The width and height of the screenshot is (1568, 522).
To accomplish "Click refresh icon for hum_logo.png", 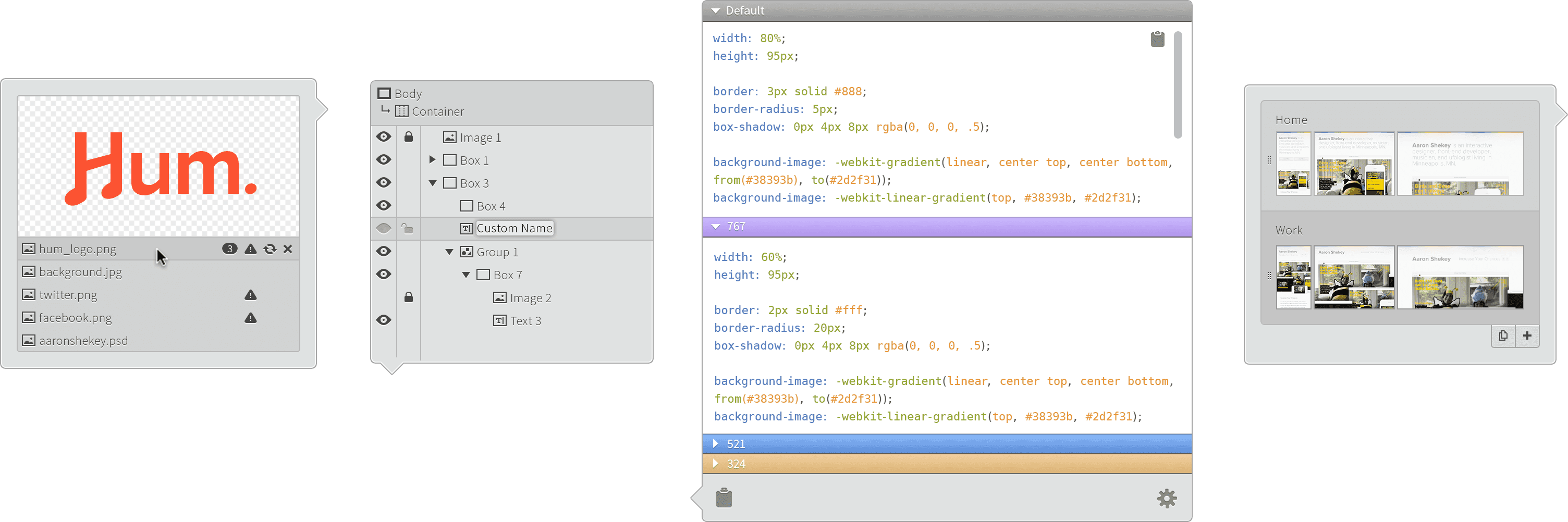I will coord(269,249).
